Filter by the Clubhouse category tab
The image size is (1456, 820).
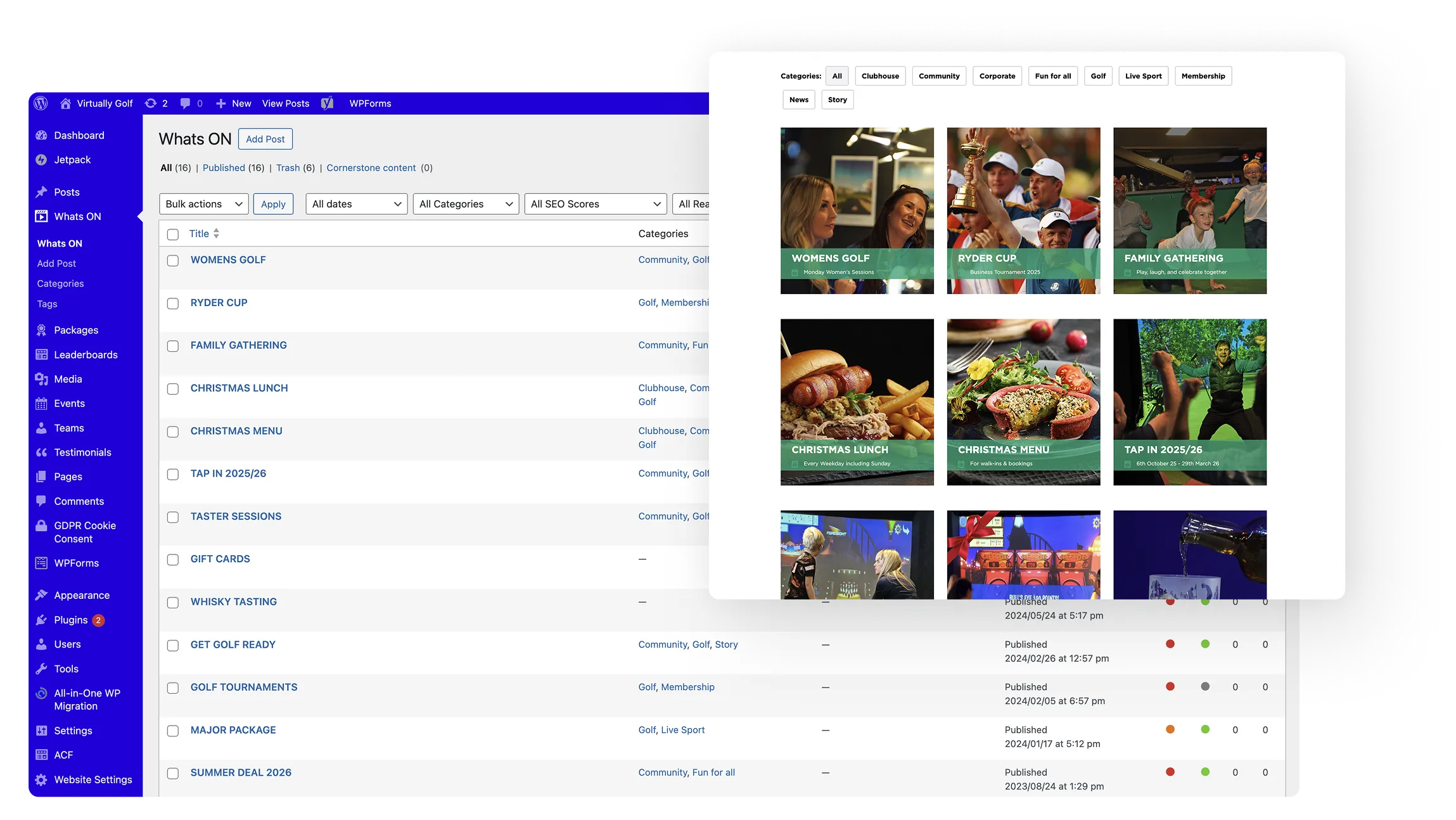coord(880,76)
